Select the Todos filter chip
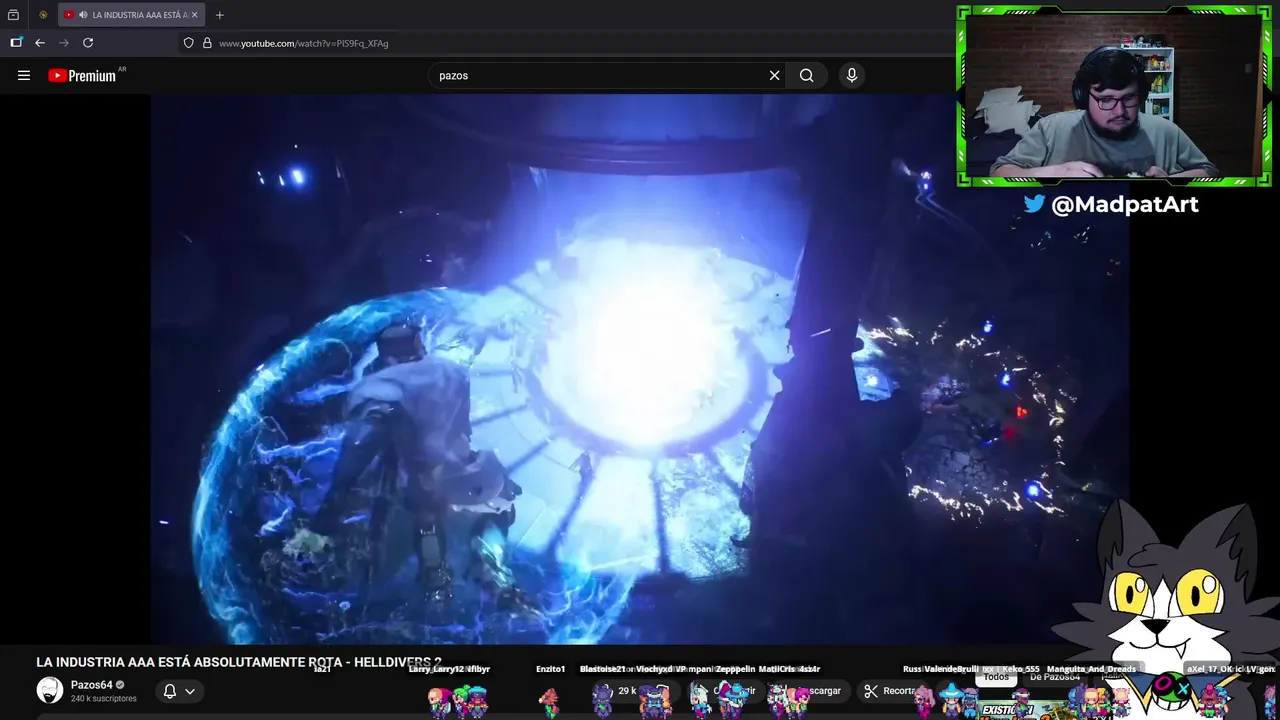 [x=996, y=677]
